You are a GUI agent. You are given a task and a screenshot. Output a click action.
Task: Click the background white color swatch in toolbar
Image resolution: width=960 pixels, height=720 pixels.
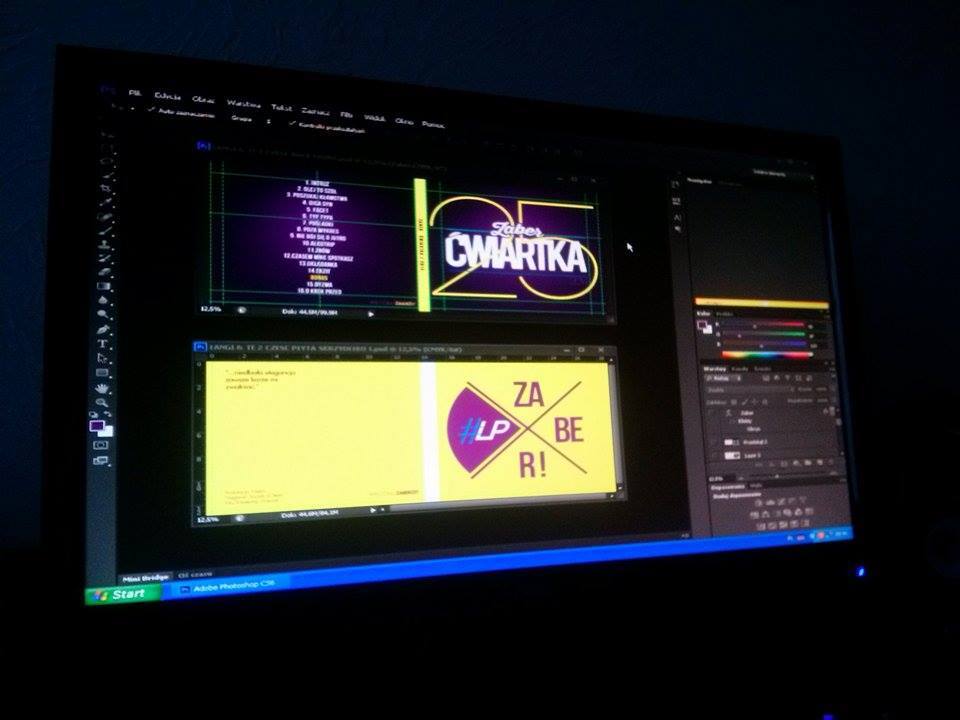pos(105,431)
